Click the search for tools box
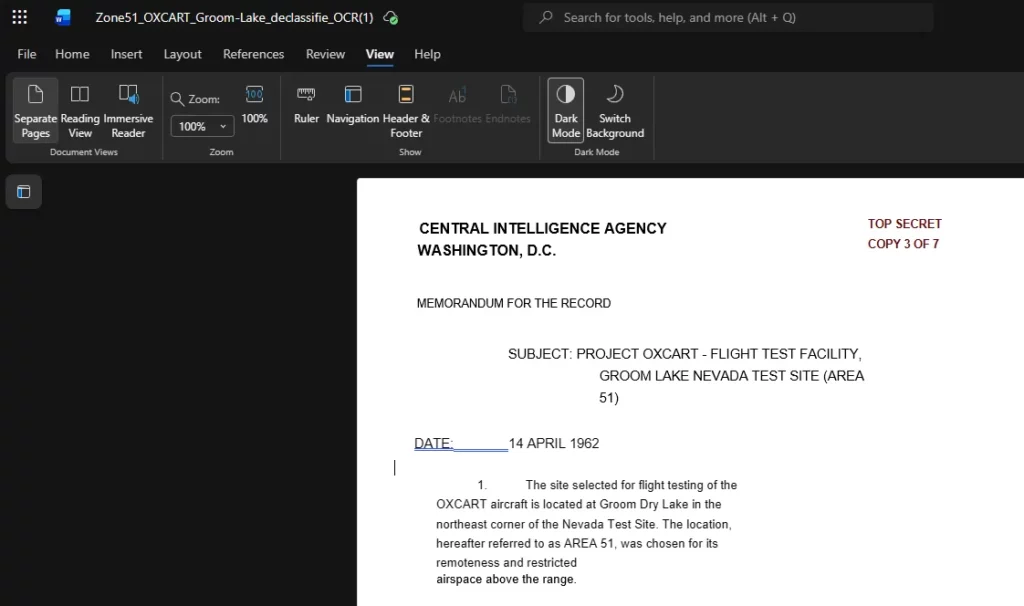Screen dimensions: 1024x606 [x=728, y=18]
